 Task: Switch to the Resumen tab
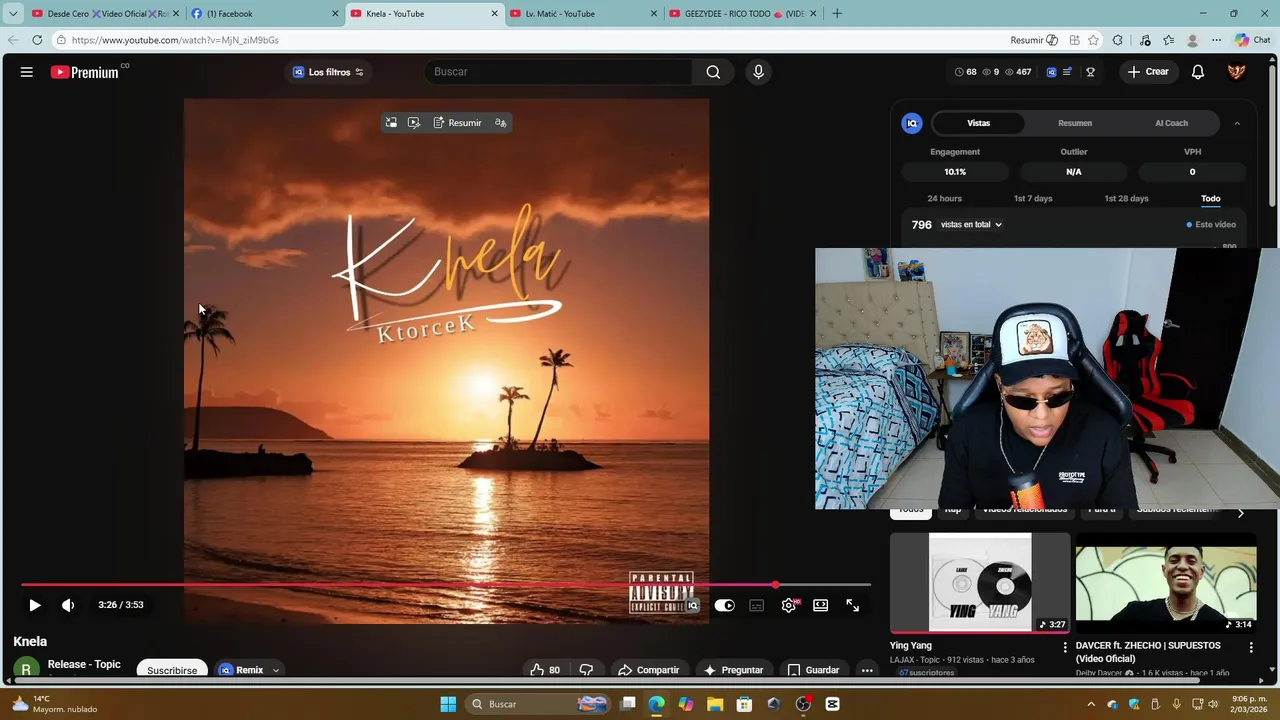1075,123
